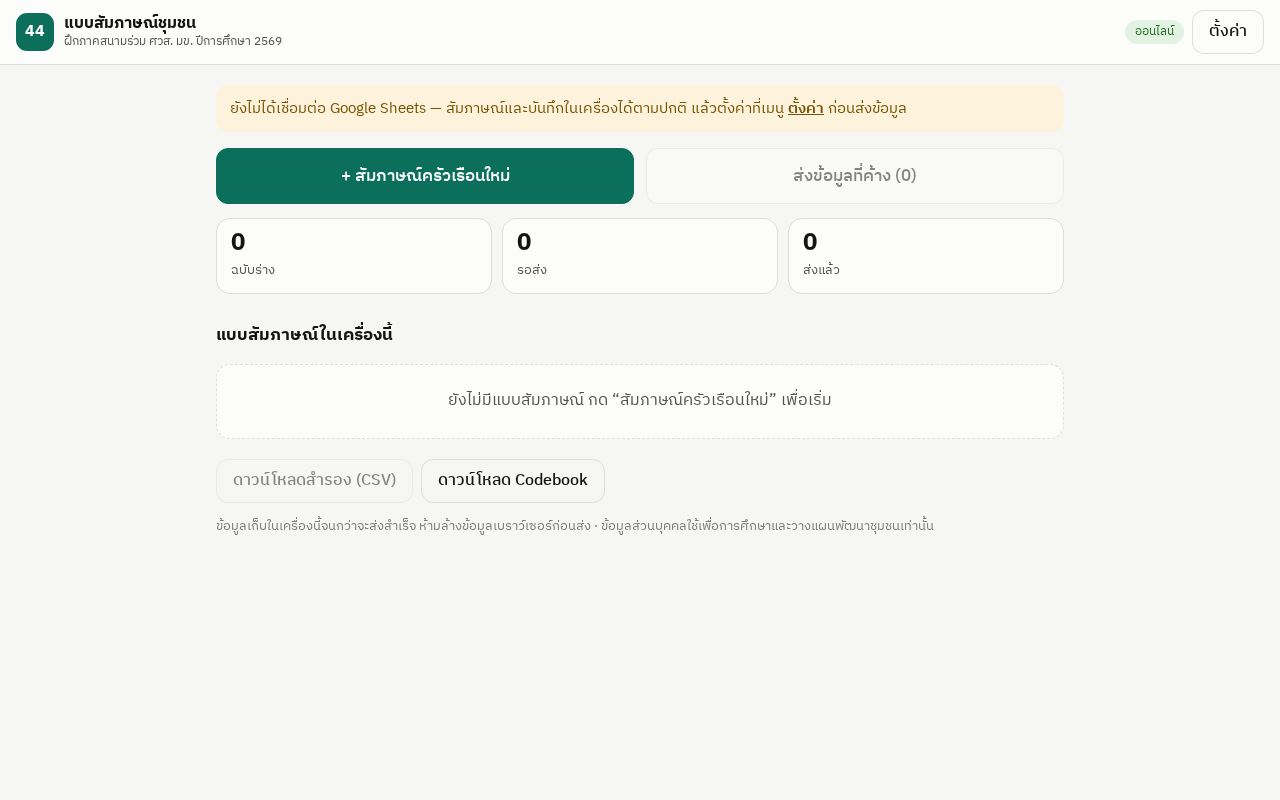Download the Codebook
The width and height of the screenshot is (1280, 800).
pyautogui.click(x=513, y=481)
